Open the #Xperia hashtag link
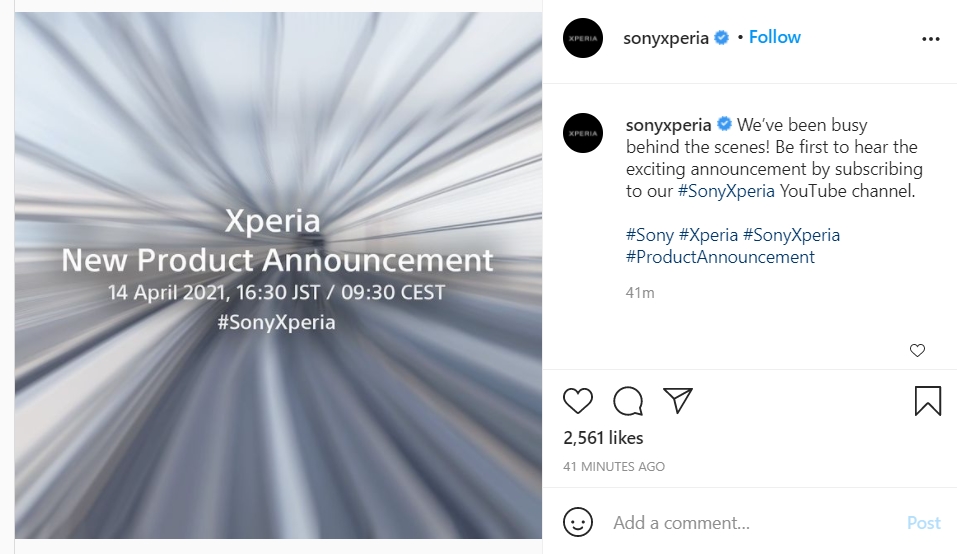This screenshot has height=554, width=957. coord(708,235)
